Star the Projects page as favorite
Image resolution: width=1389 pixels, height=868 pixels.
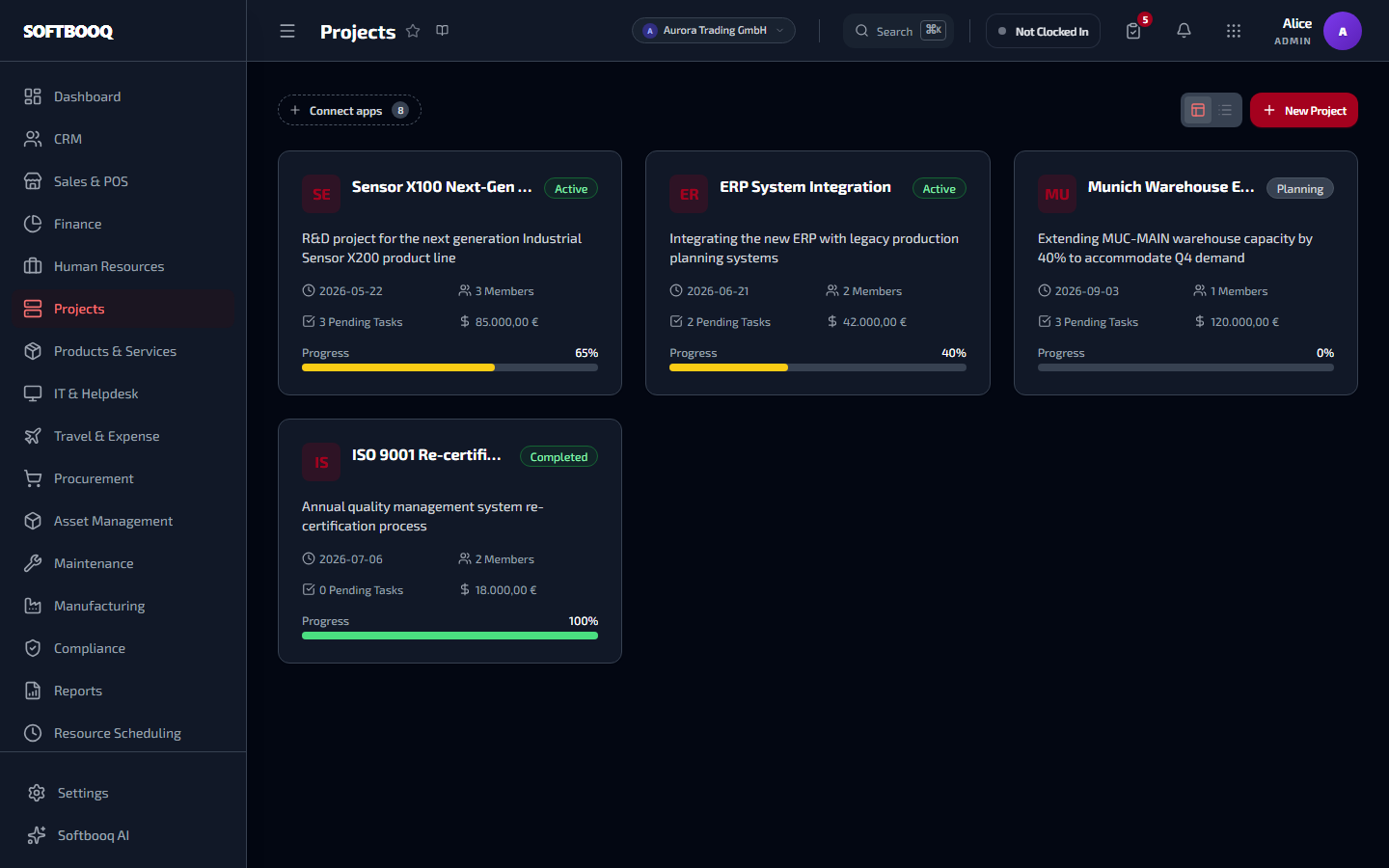click(x=413, y=31)
